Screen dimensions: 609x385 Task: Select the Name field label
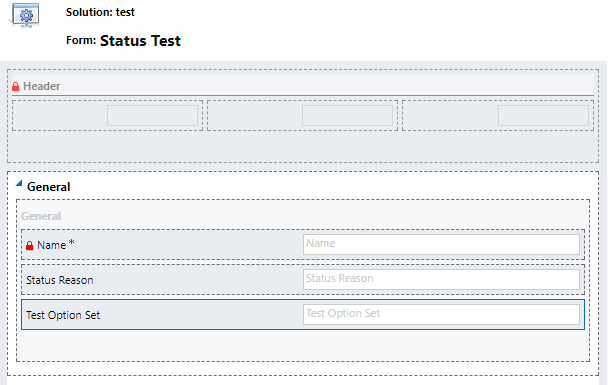coord(51,245)
